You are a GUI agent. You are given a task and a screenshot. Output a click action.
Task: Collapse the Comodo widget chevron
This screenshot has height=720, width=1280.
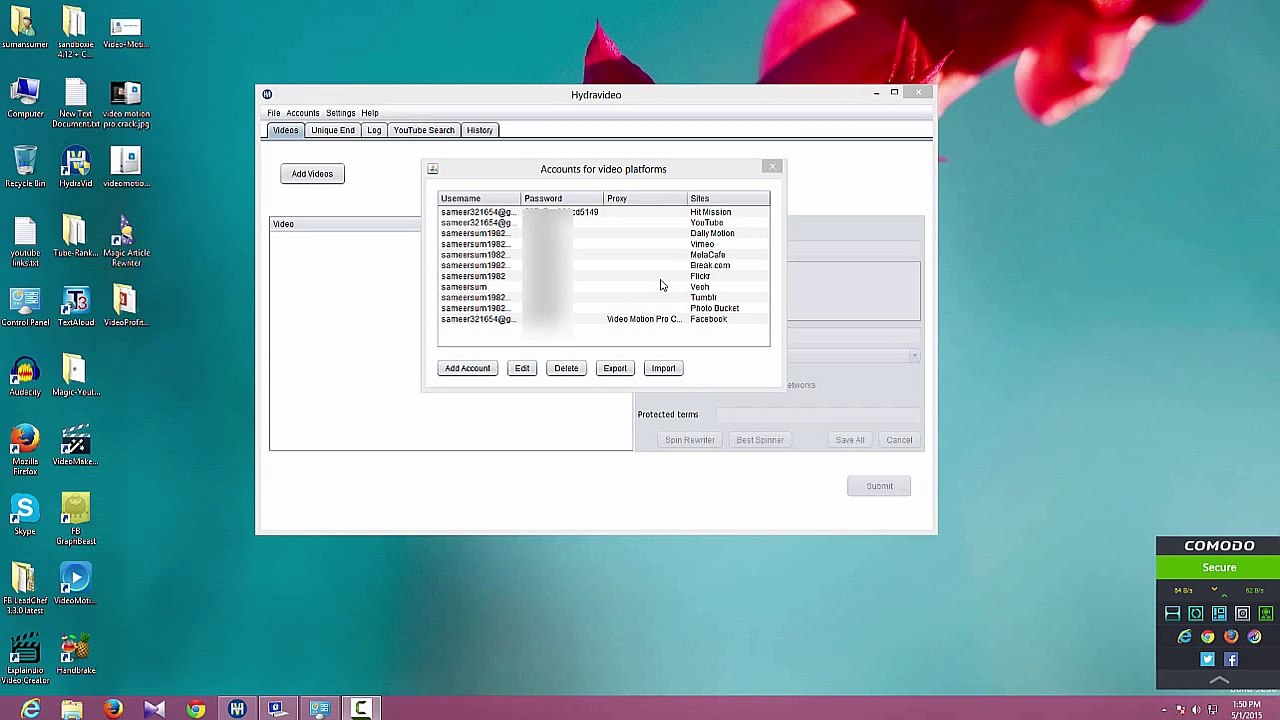[1219, 680]
